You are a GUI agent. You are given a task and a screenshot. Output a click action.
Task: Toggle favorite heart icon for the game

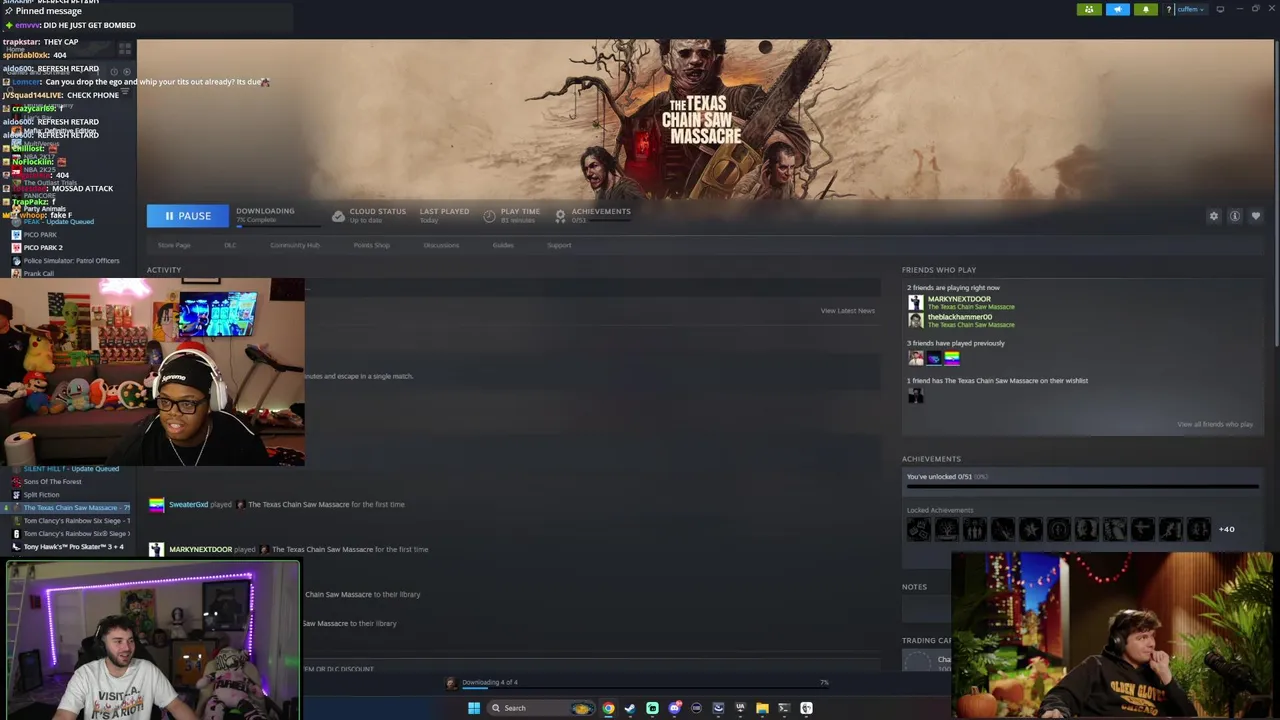pos(1256,216)
